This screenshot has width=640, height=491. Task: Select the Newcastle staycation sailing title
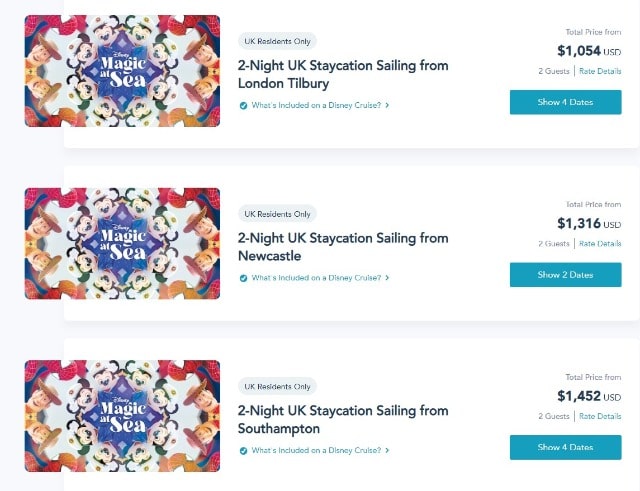coord(343,247)
